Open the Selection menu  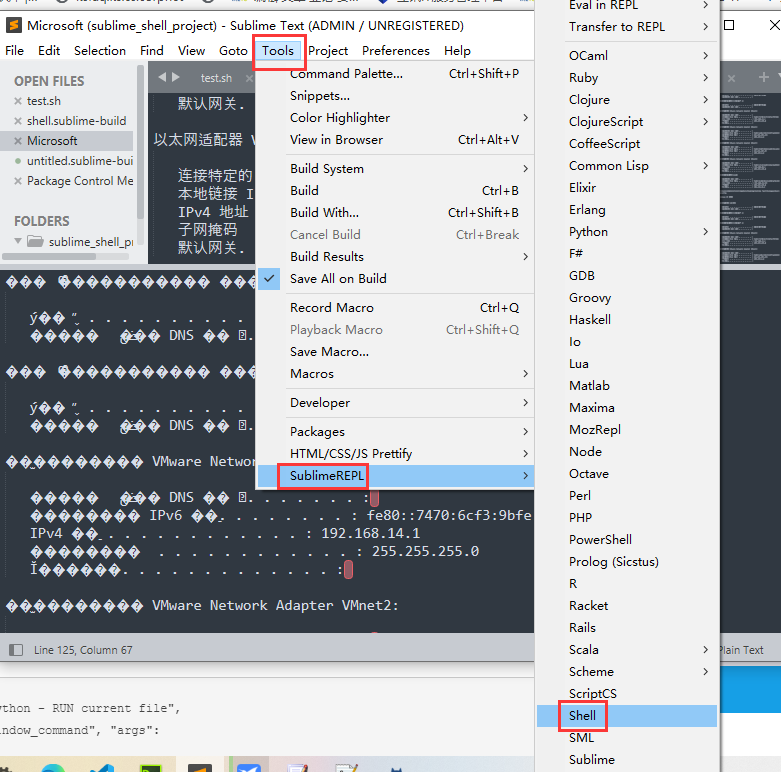tap(100, 51)
